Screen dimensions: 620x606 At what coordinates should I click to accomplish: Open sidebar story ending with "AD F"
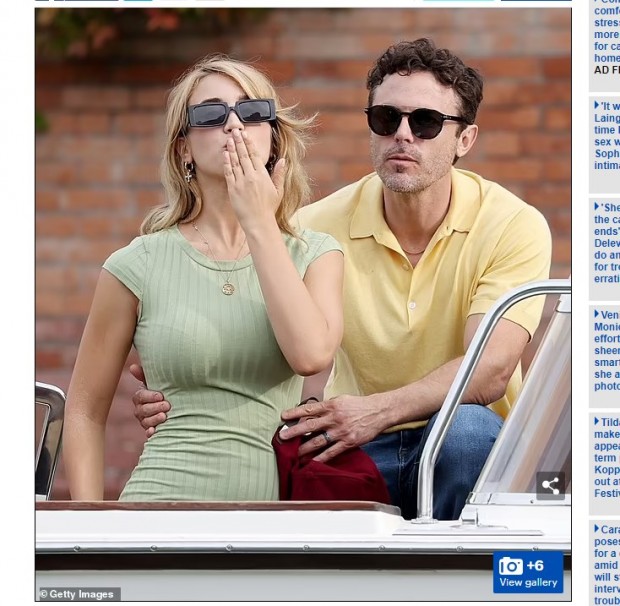coord(607,38)
